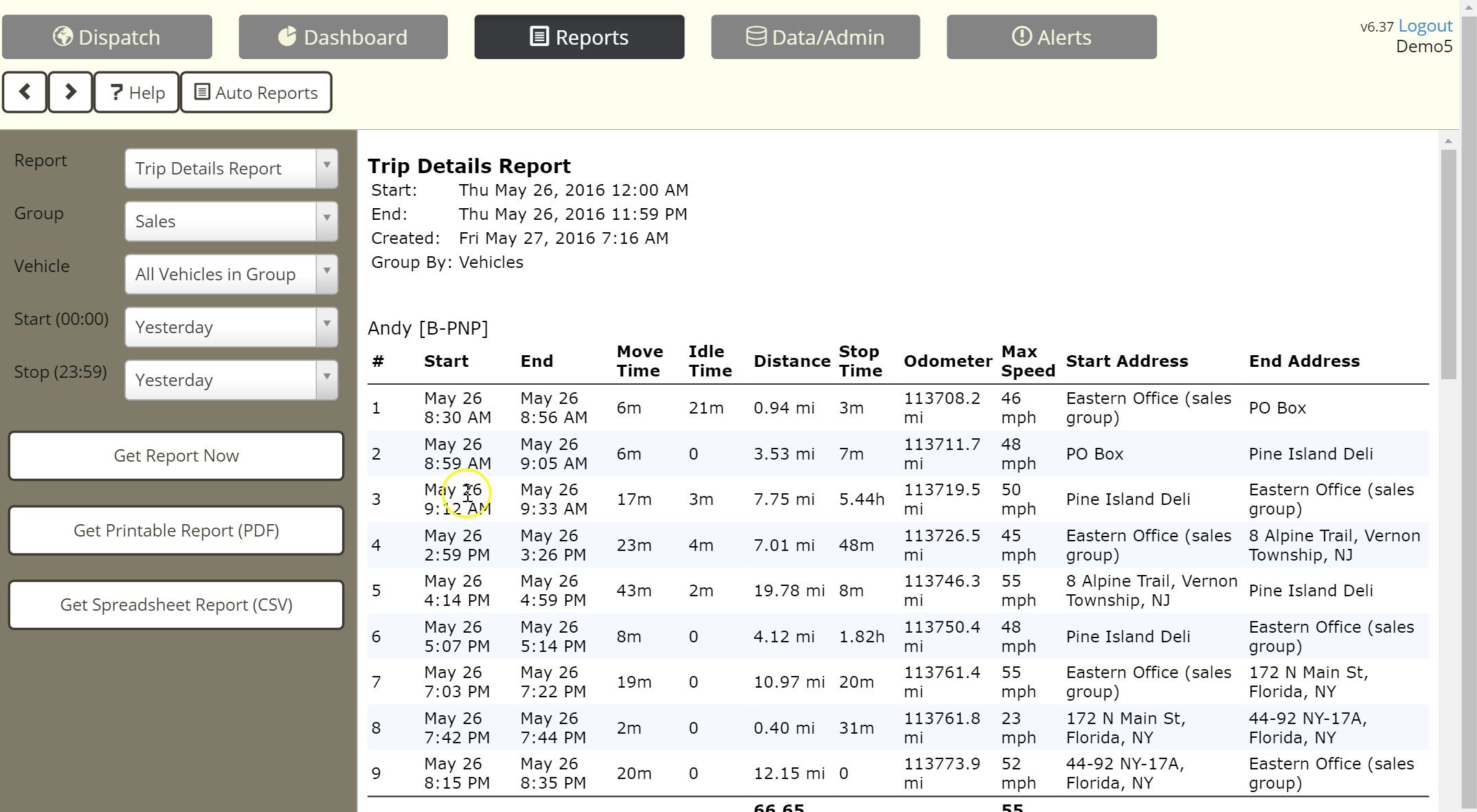
Task: Click the globe icon on Dispatch
Action: tap(63, 36)
